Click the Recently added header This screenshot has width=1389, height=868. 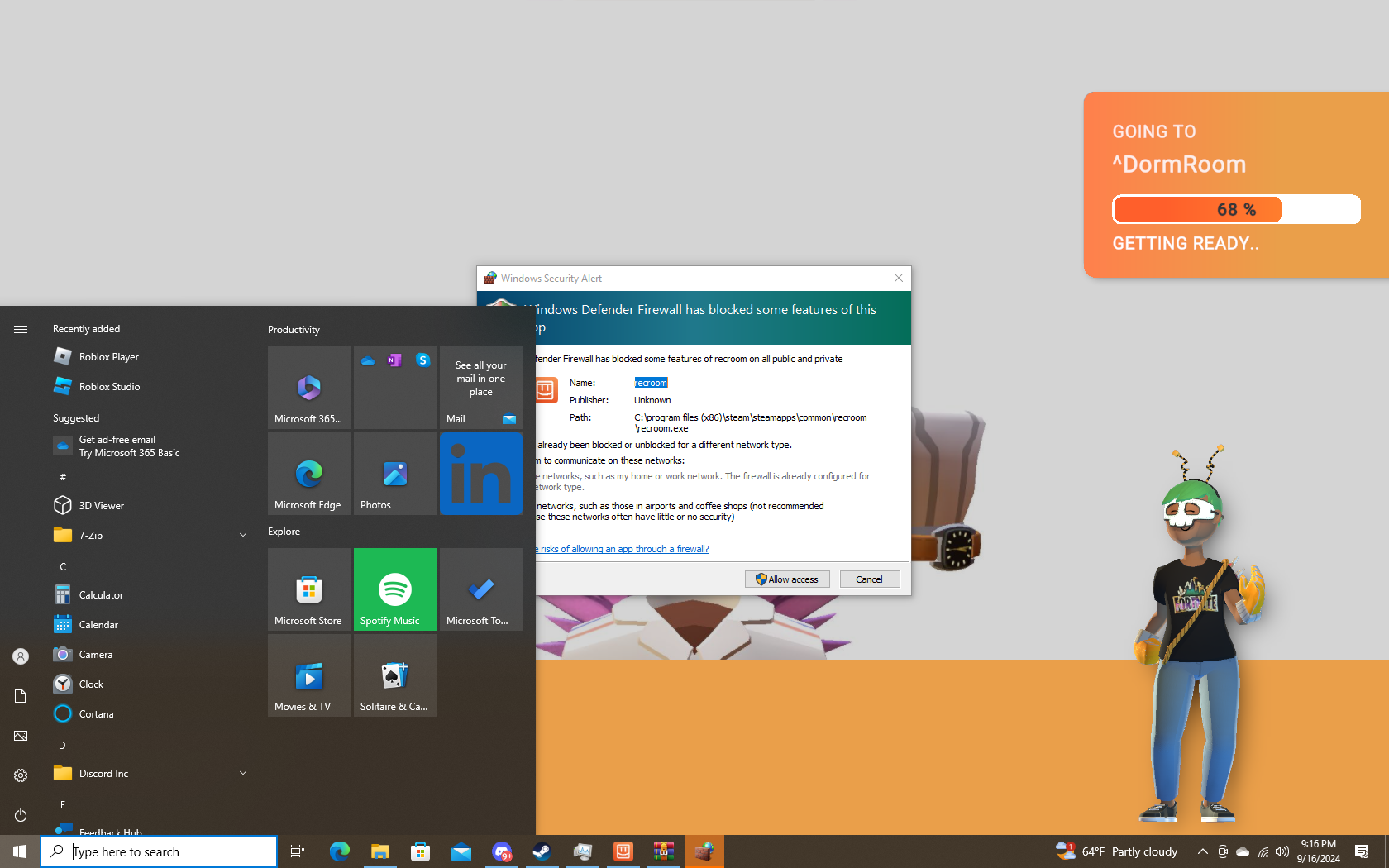(87, 329)
